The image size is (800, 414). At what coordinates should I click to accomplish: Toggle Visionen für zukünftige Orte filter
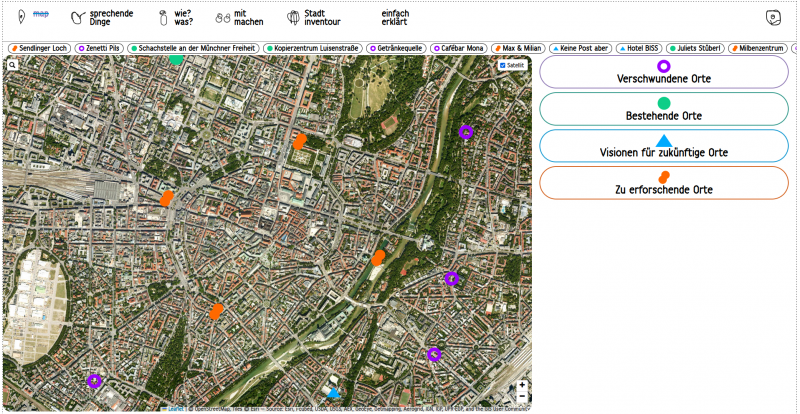[x=663, y=146]
